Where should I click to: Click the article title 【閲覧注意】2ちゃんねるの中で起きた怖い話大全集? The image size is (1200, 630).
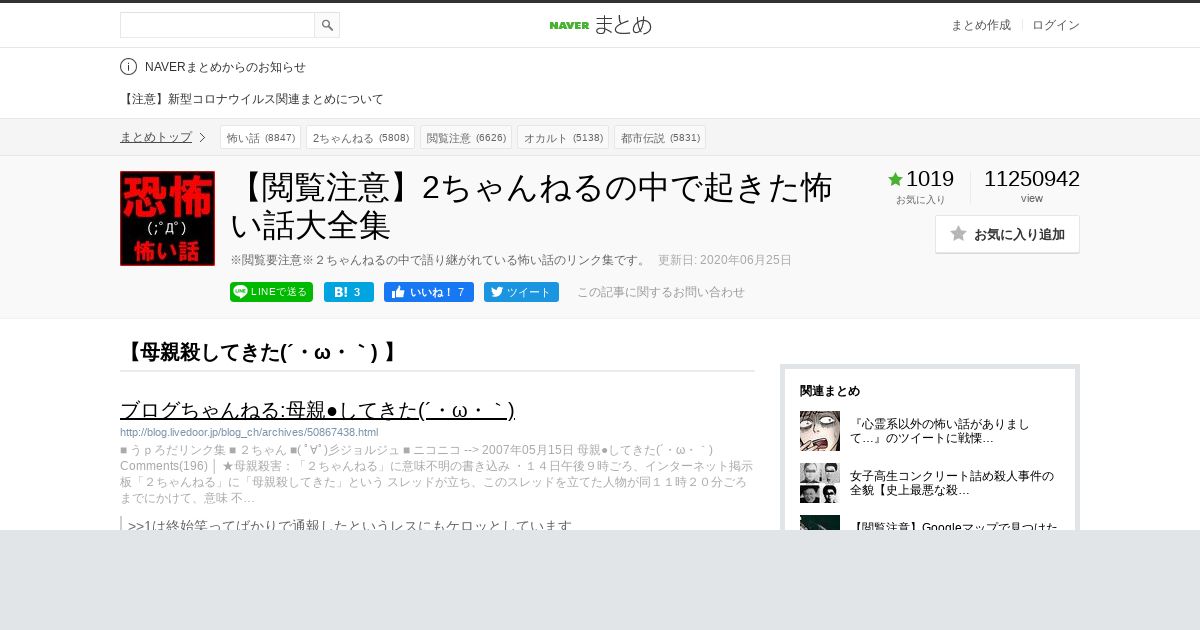(x=531, y=206)
